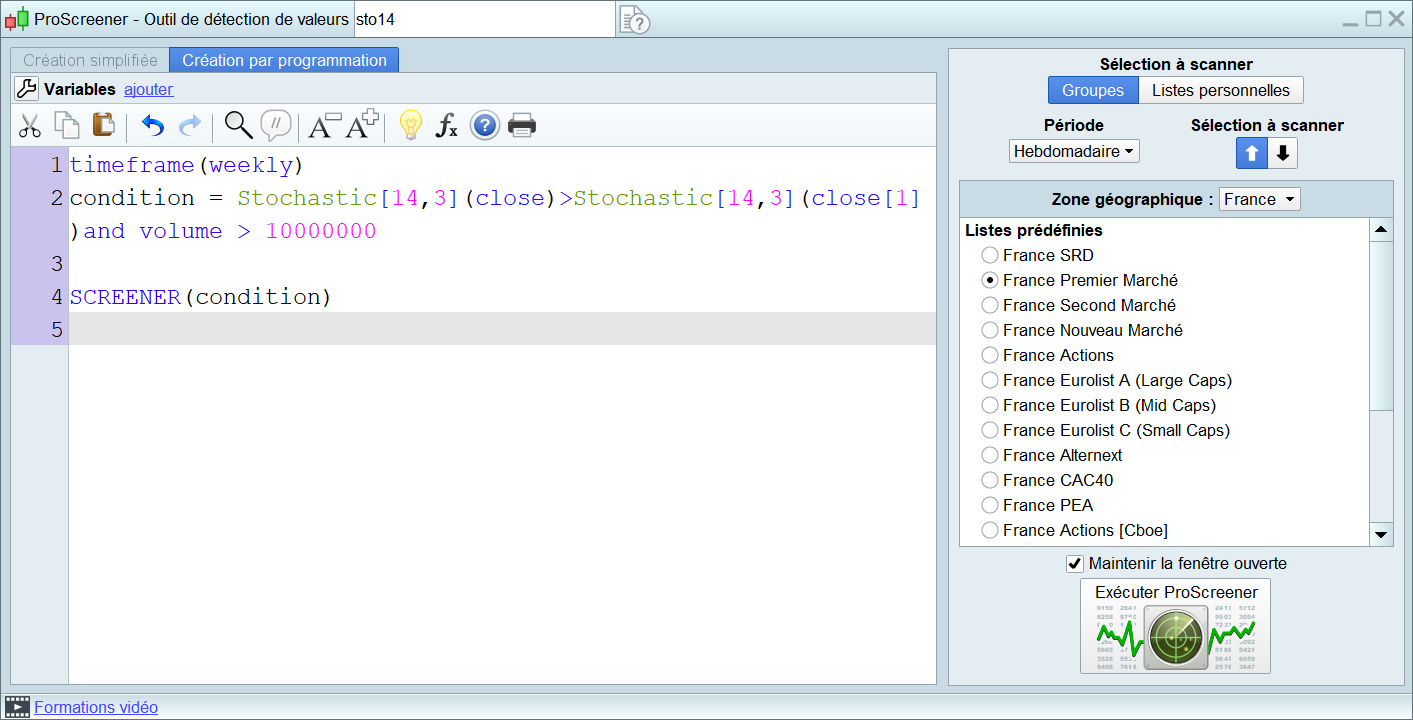Open the document help icon beside the name
The height and width of the screenshot is (720, 1413).
634,20
